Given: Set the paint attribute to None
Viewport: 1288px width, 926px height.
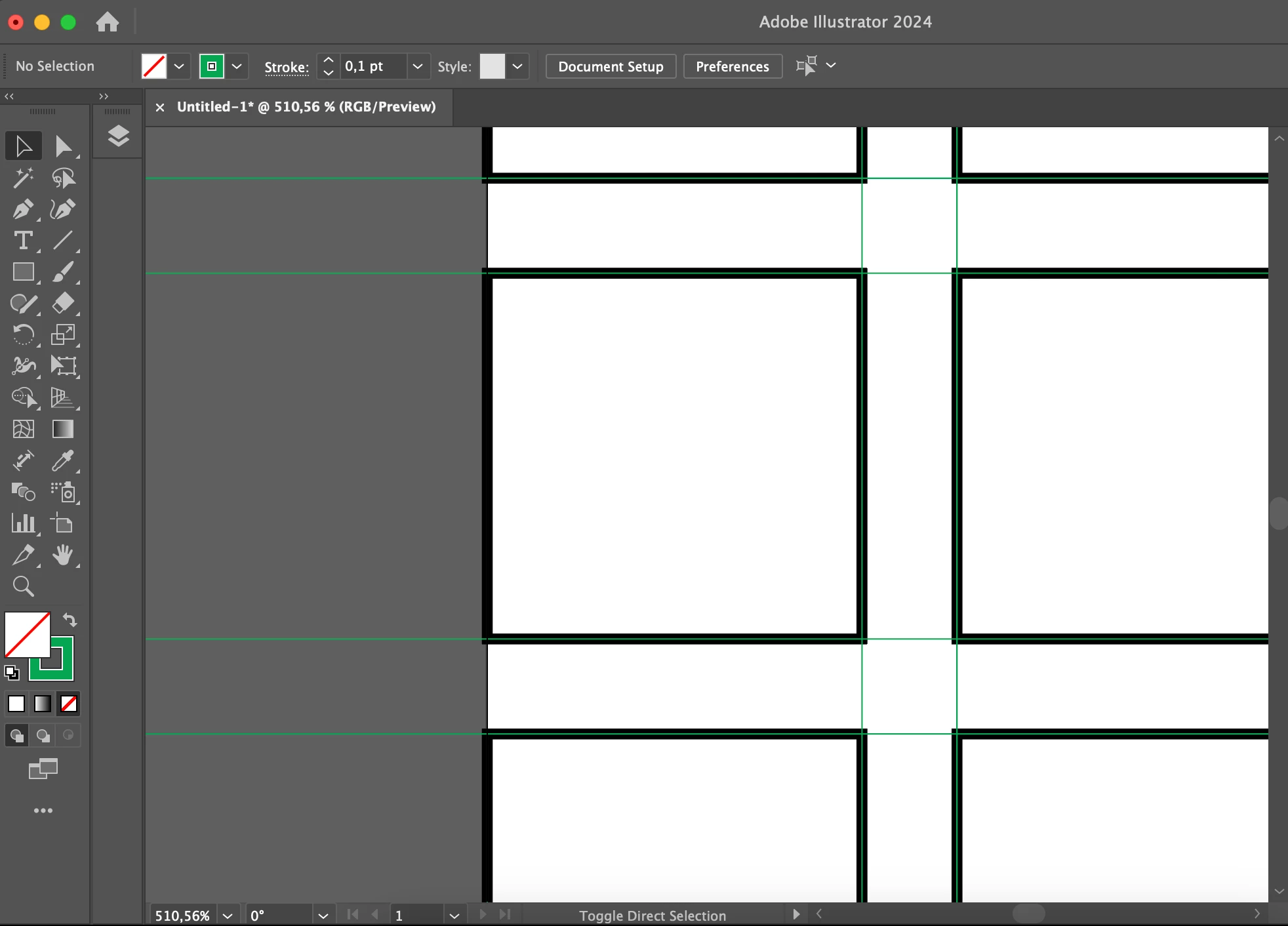Looking at the screenshot, I should pos(69,704).
